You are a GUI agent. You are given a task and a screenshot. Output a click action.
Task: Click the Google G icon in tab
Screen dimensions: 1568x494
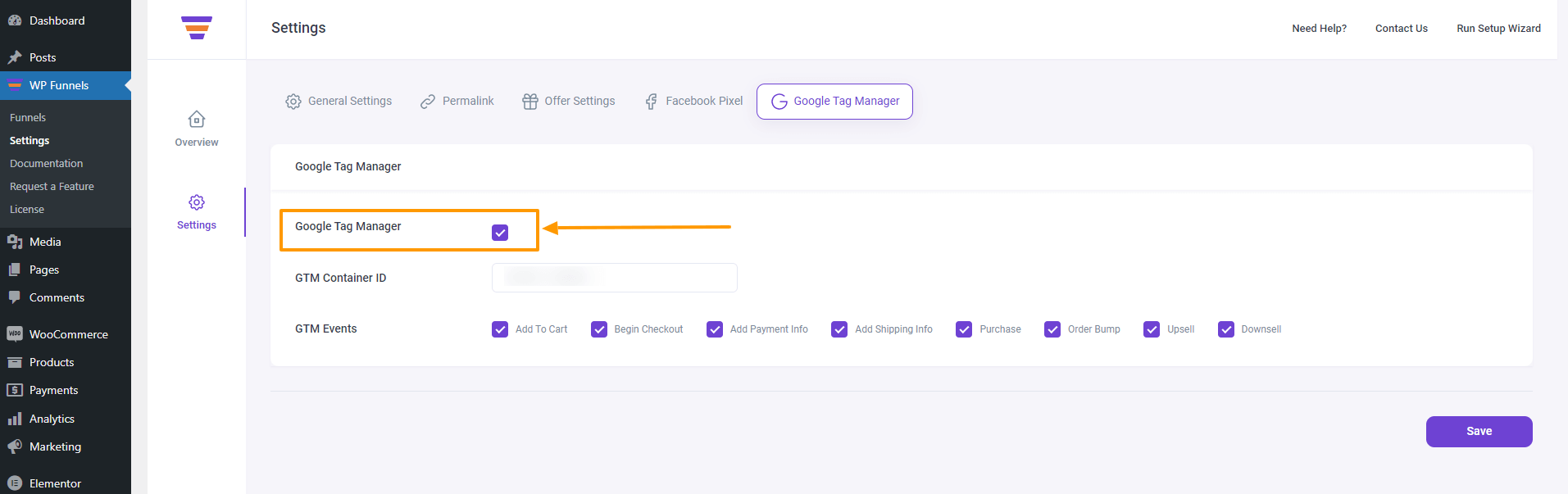click(x=779, y=102)
